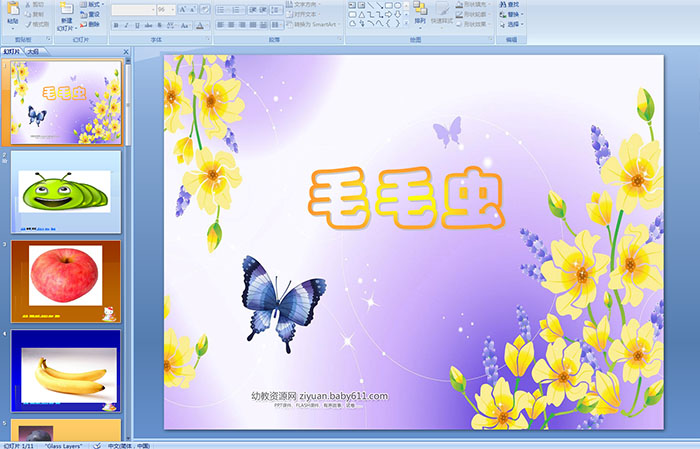Image resolution: width=700 pixels, height=449 pixels.
Task: Toggle Align Text Left
Action: coord(221,25)
